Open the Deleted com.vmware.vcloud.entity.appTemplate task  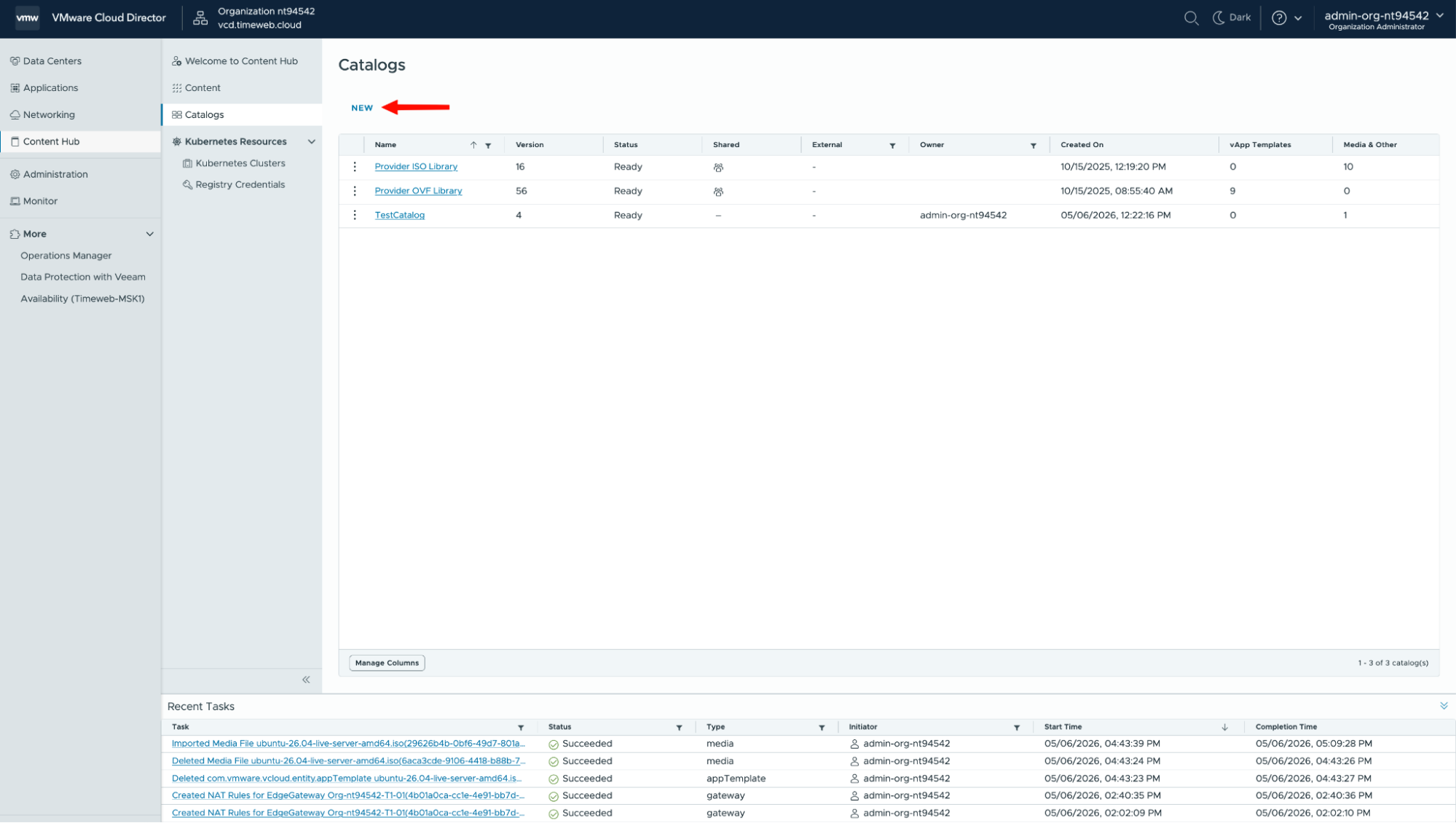[347, 779]
